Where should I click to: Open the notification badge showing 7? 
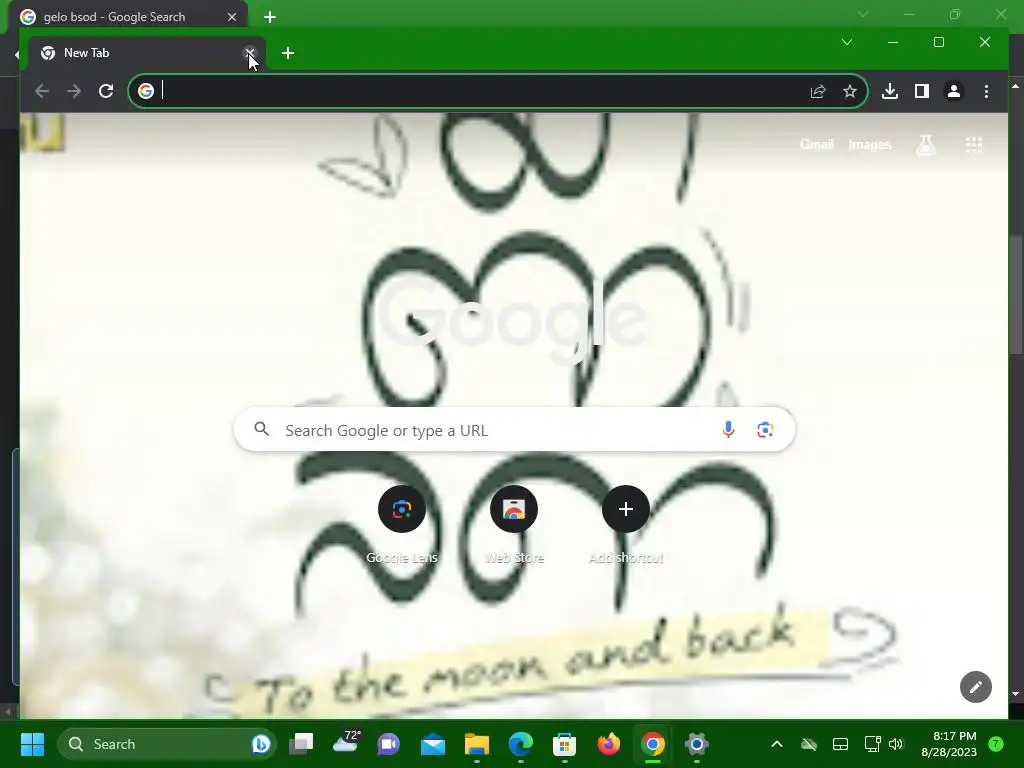(x=996, y=744)
